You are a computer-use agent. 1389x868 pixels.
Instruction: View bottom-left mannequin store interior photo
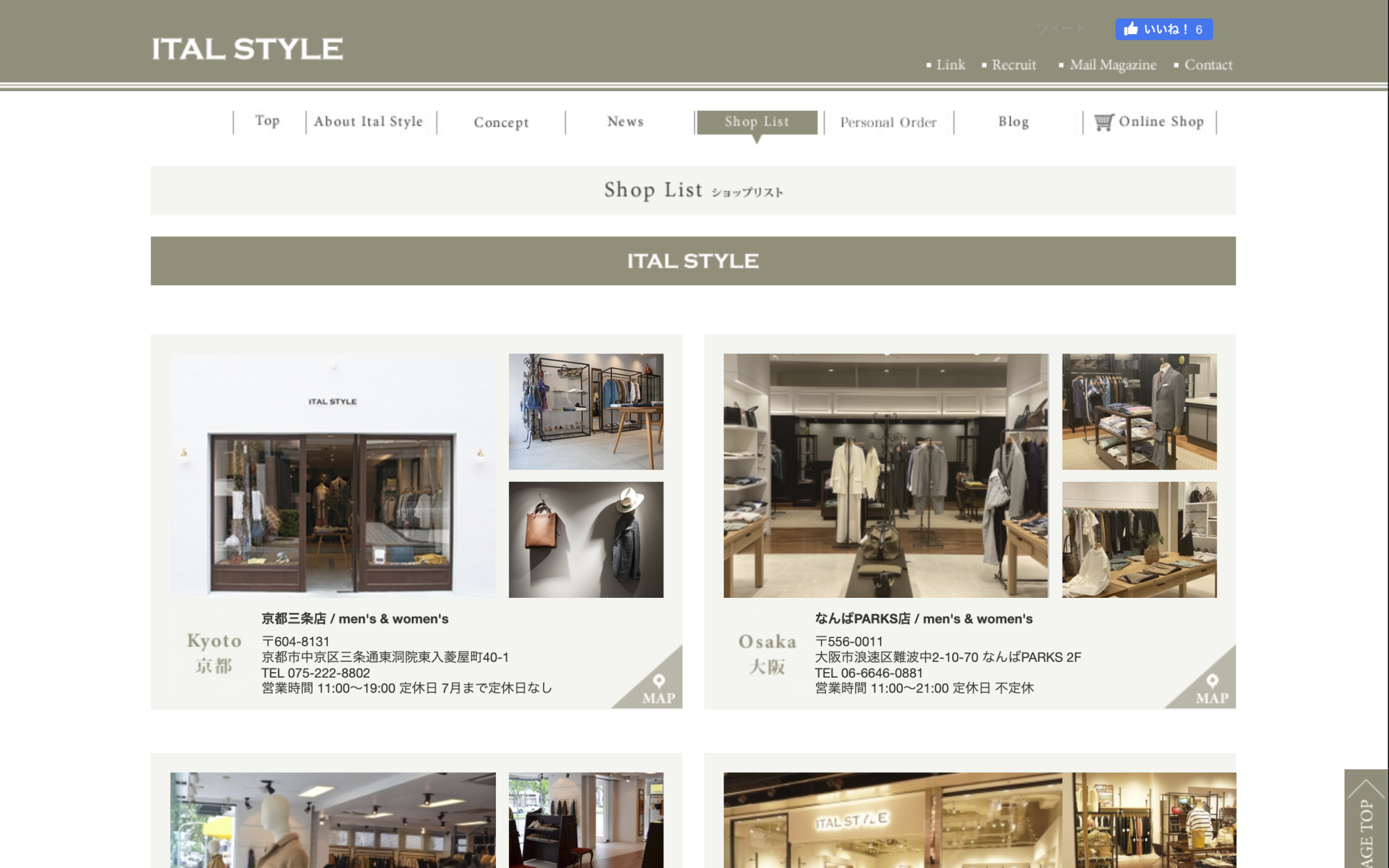tap(333, 820)
